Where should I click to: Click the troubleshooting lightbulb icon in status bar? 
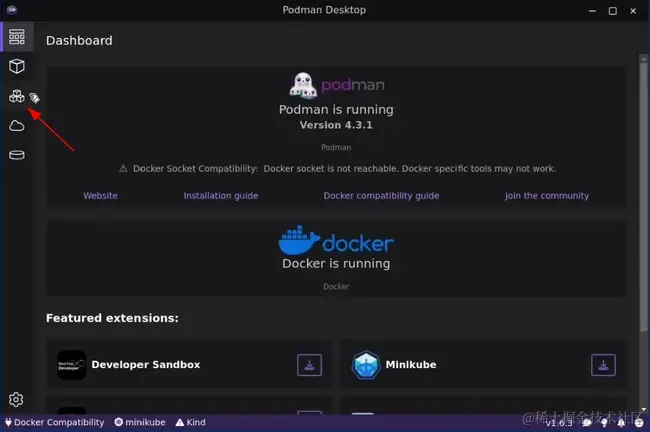(604, 423)
